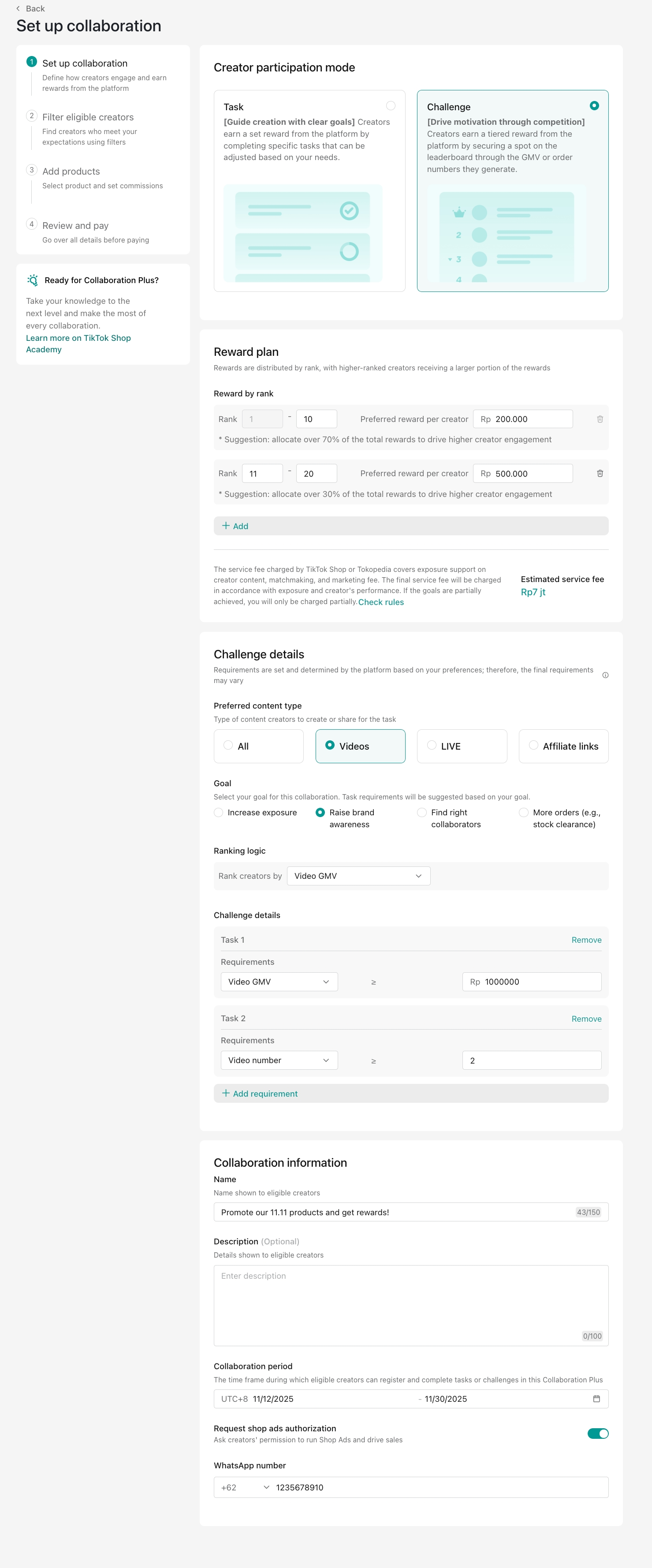Choose LIVE as preferred content type
The height and width of the screenshot is (1568, 652).
coord(432,746)
